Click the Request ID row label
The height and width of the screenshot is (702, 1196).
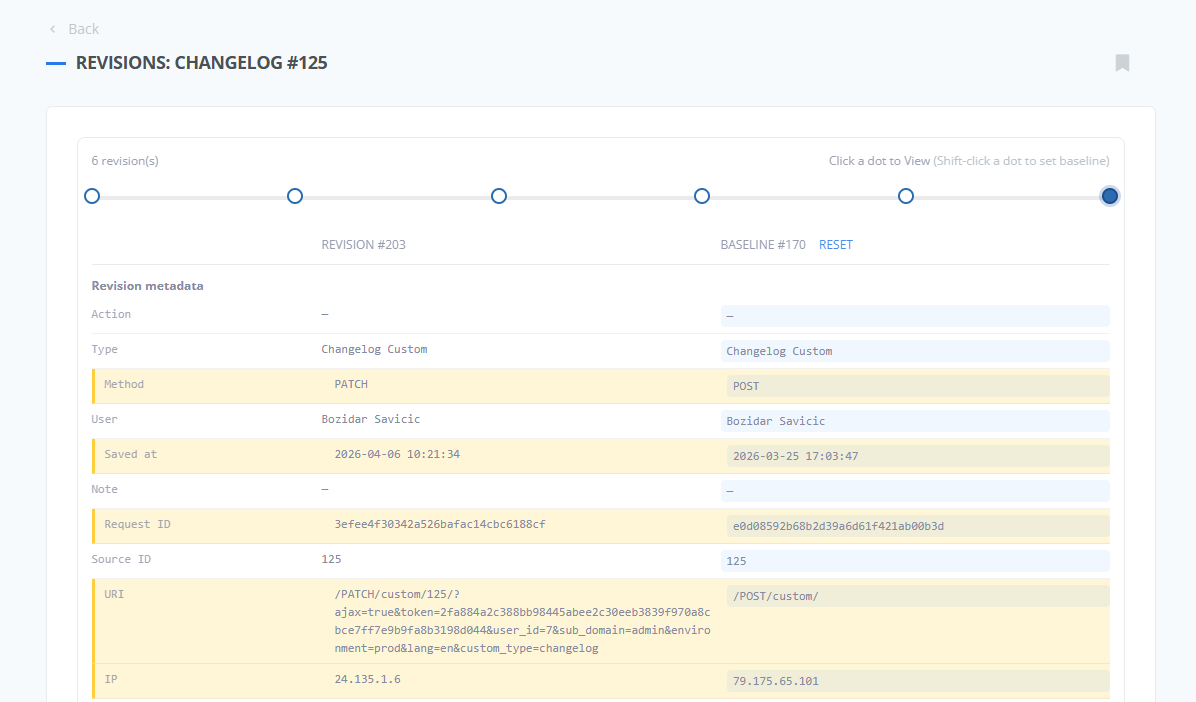[137, 525]
